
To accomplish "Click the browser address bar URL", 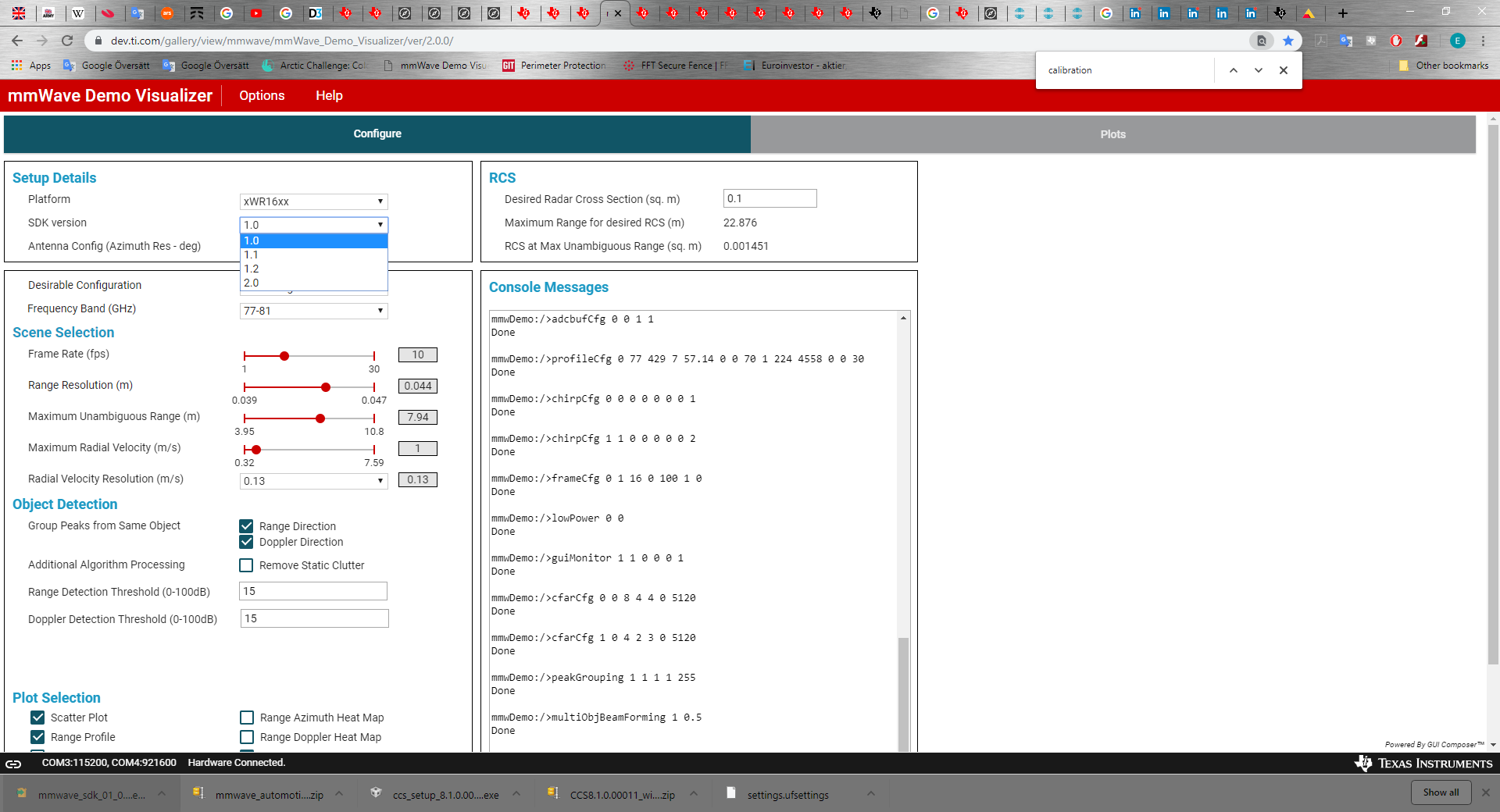I will tap(282, 41).
